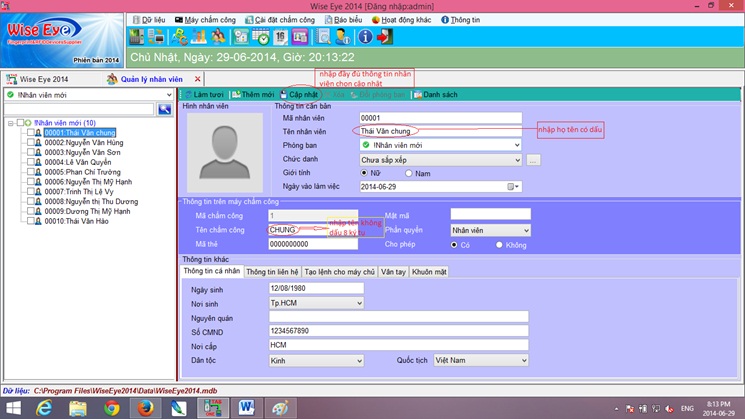The width and height of the screenshot is (745, 419).
Task: Click the Làm tươi button
Action: [x=204, y=95]
